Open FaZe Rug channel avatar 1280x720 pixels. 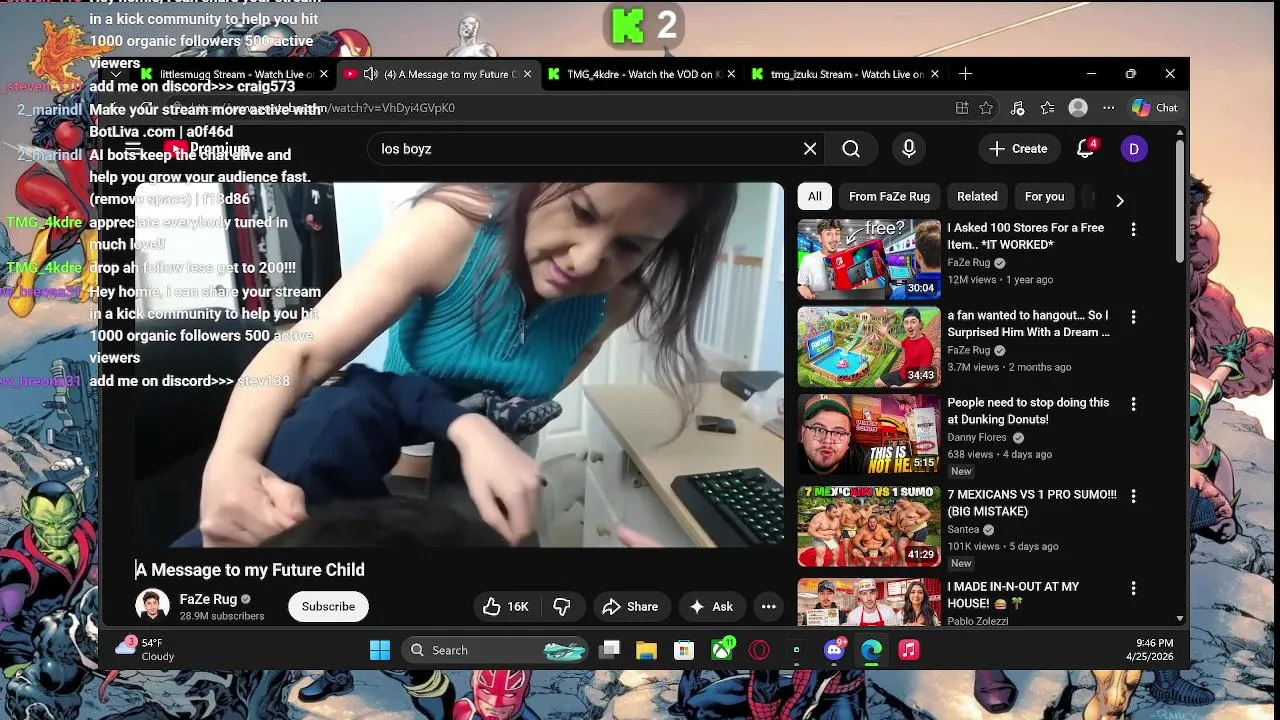pyautogui.click(x=152, y=606)
